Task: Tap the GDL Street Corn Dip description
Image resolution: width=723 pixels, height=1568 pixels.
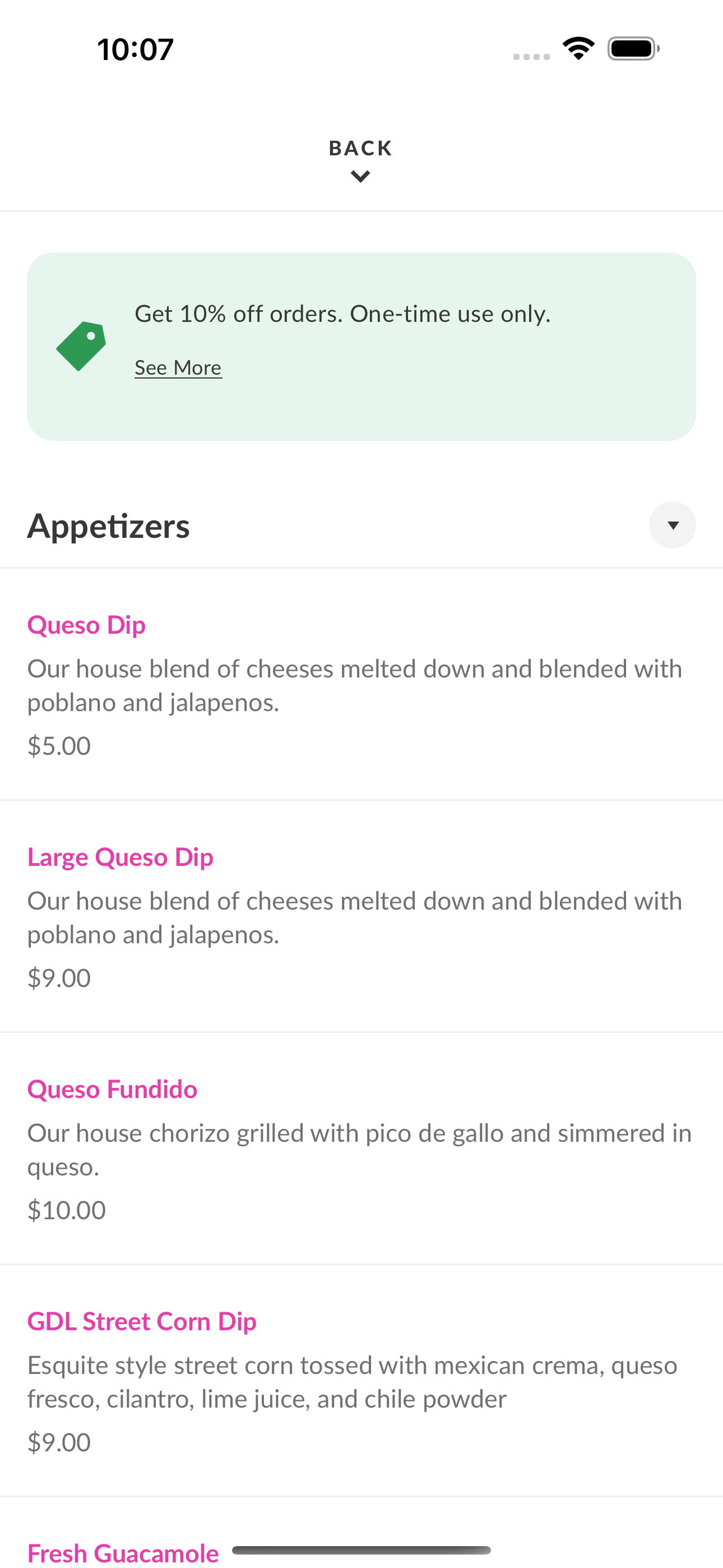Action: (x=353, y=1382)
